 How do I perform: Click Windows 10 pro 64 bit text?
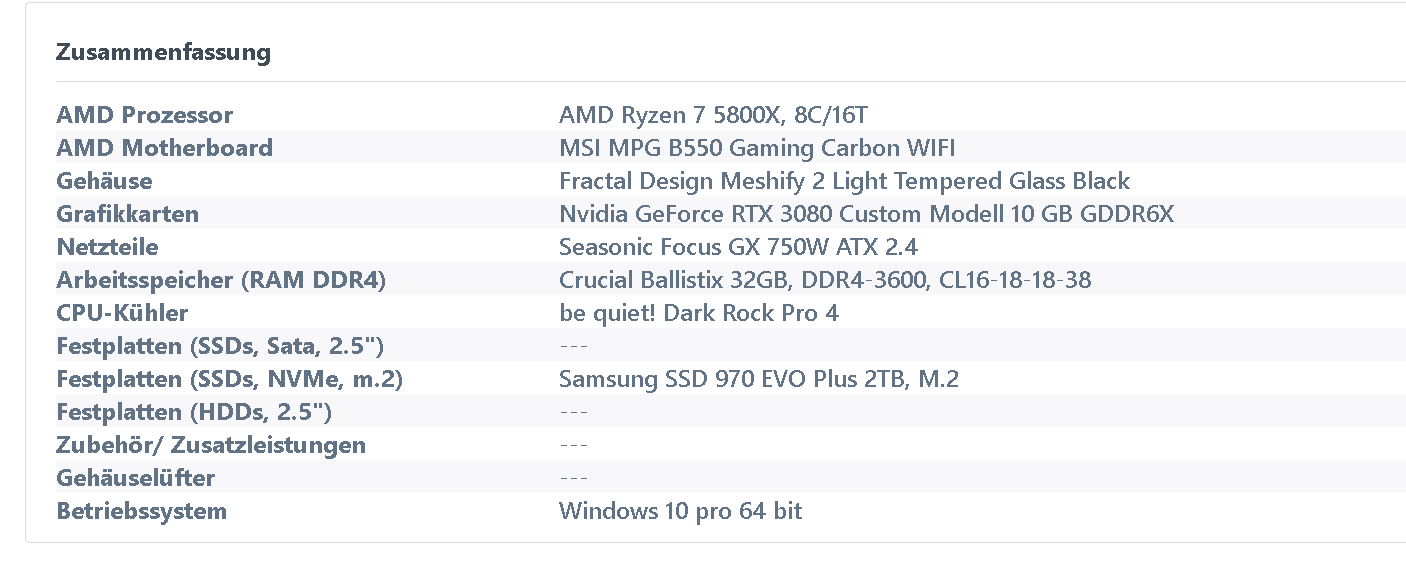680,511
